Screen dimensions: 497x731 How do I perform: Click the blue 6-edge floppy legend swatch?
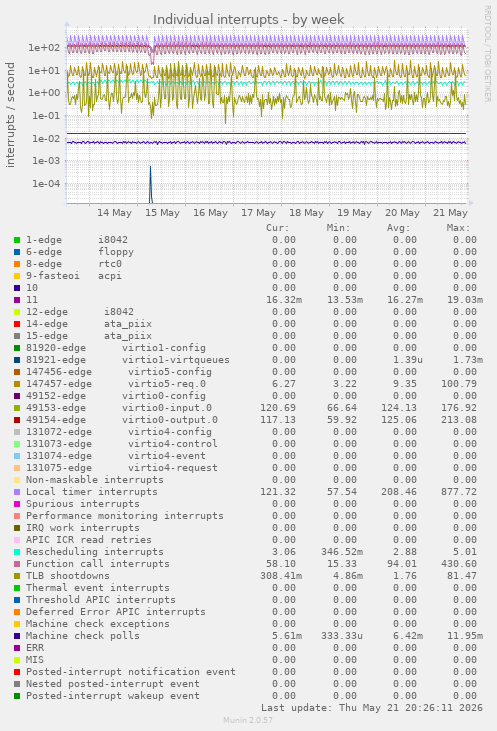tap(17, 252)
